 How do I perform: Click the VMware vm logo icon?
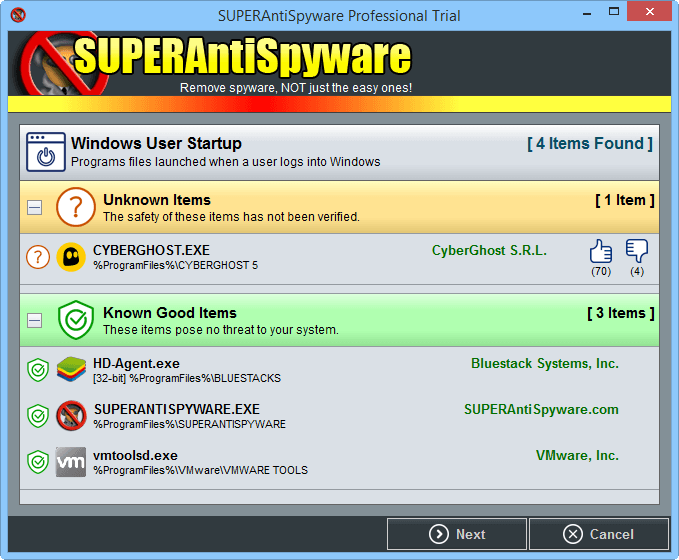pos(71,462)
